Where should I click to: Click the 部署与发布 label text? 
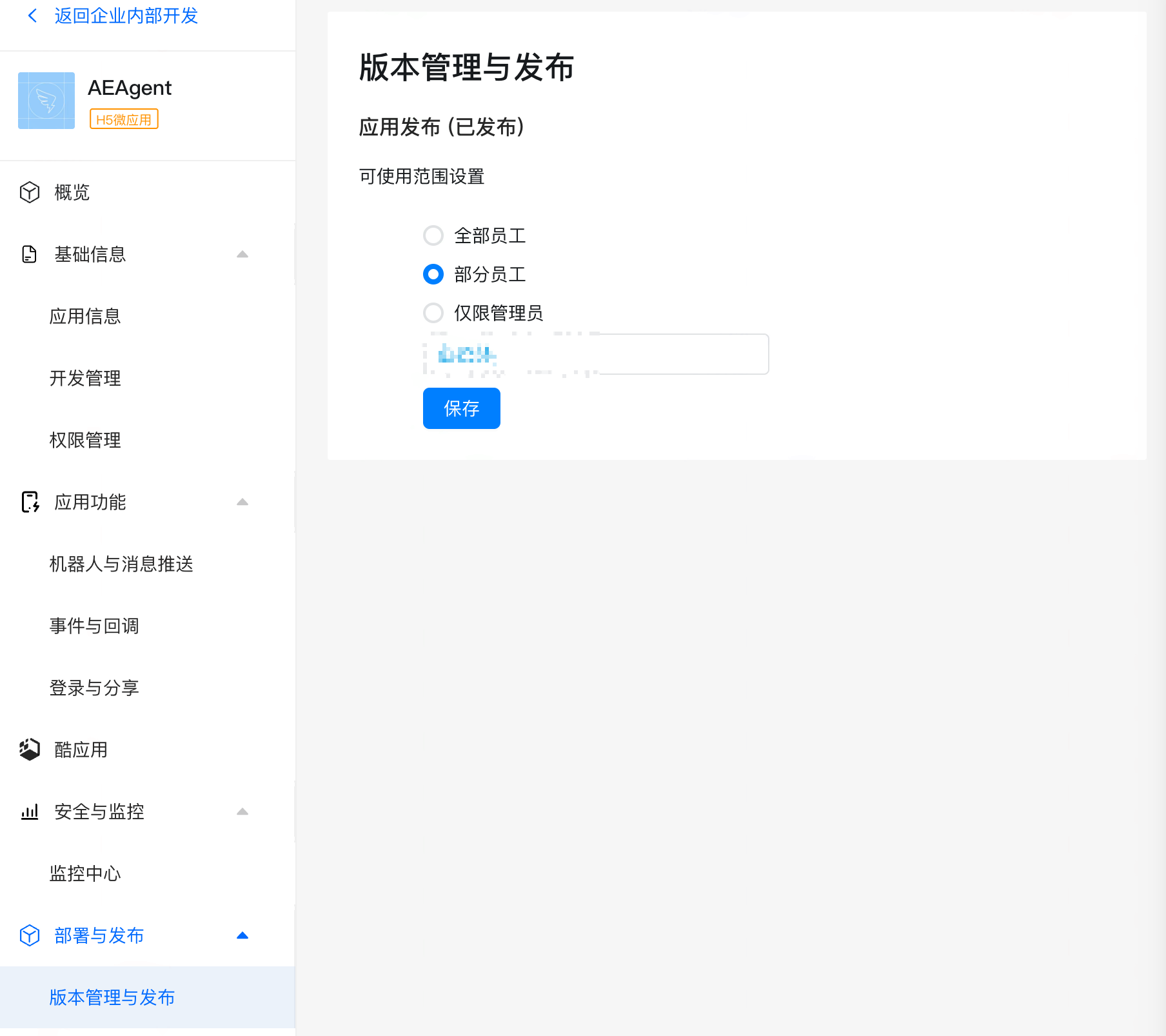pyautogui.click(x=99, y=935)
